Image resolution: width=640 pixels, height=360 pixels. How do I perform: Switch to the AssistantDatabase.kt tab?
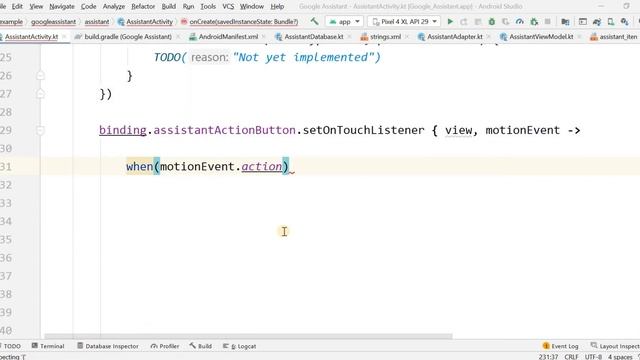(313, 37)
